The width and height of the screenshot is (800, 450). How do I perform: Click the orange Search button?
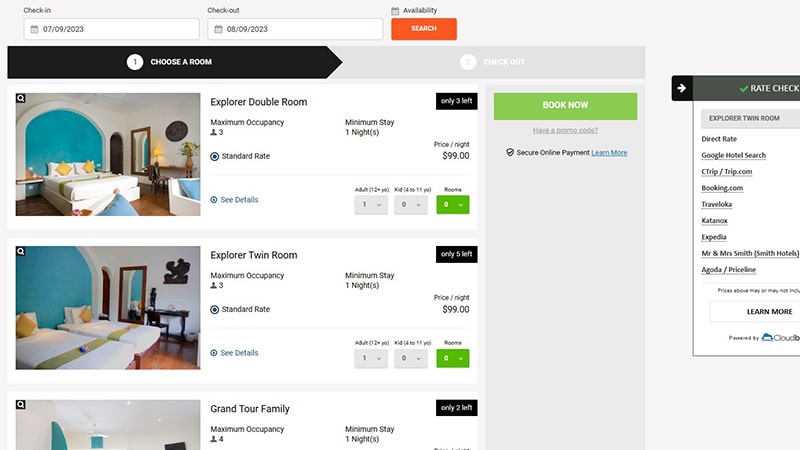[x=424, y=29]
